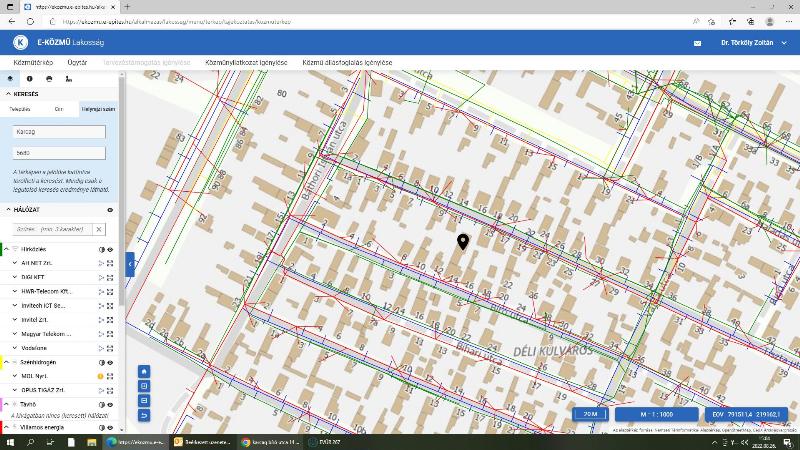The height and width of the screenshot is (450, 800).
Task: Open the info tool in sidebar toolbar
Action: 30,79
